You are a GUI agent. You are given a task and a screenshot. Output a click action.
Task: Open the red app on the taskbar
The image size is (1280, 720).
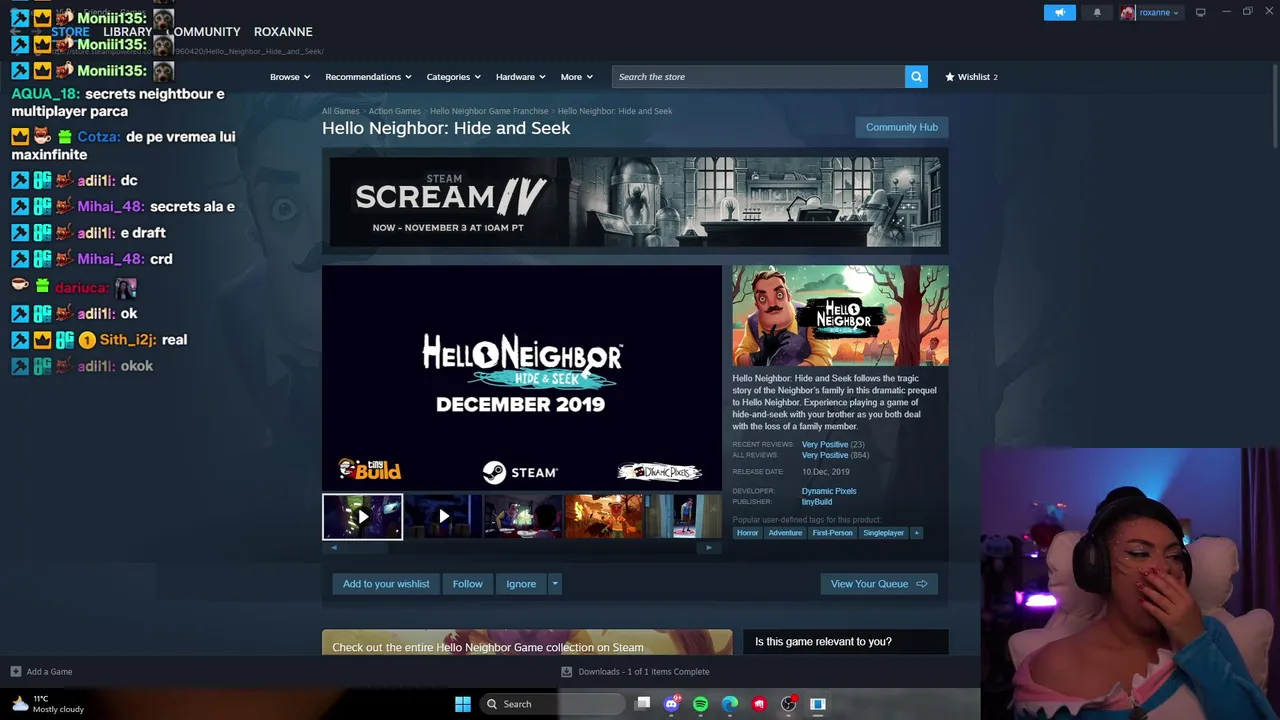coord(759,704)
